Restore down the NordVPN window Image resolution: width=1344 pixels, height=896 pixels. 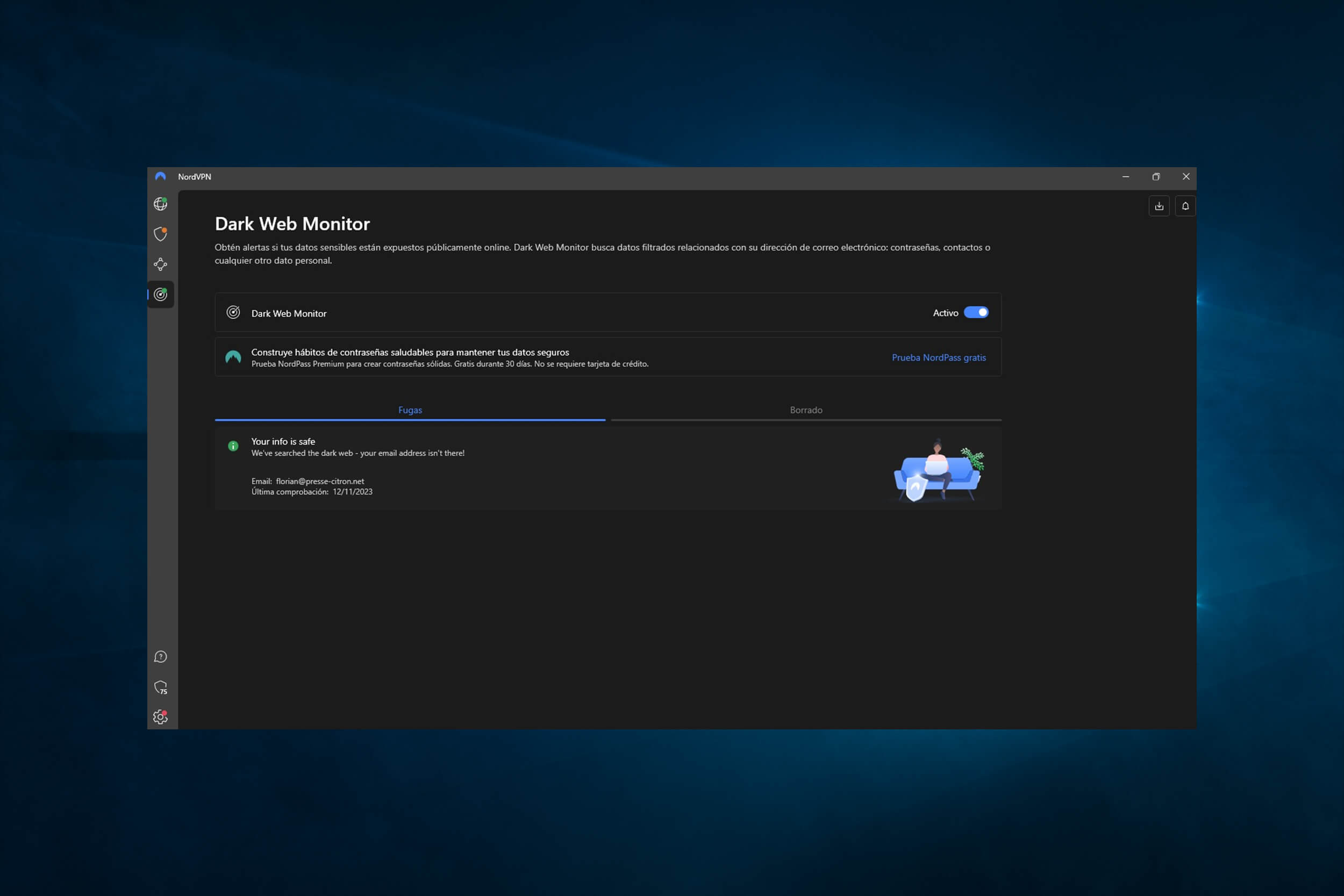click(1155, 177)
